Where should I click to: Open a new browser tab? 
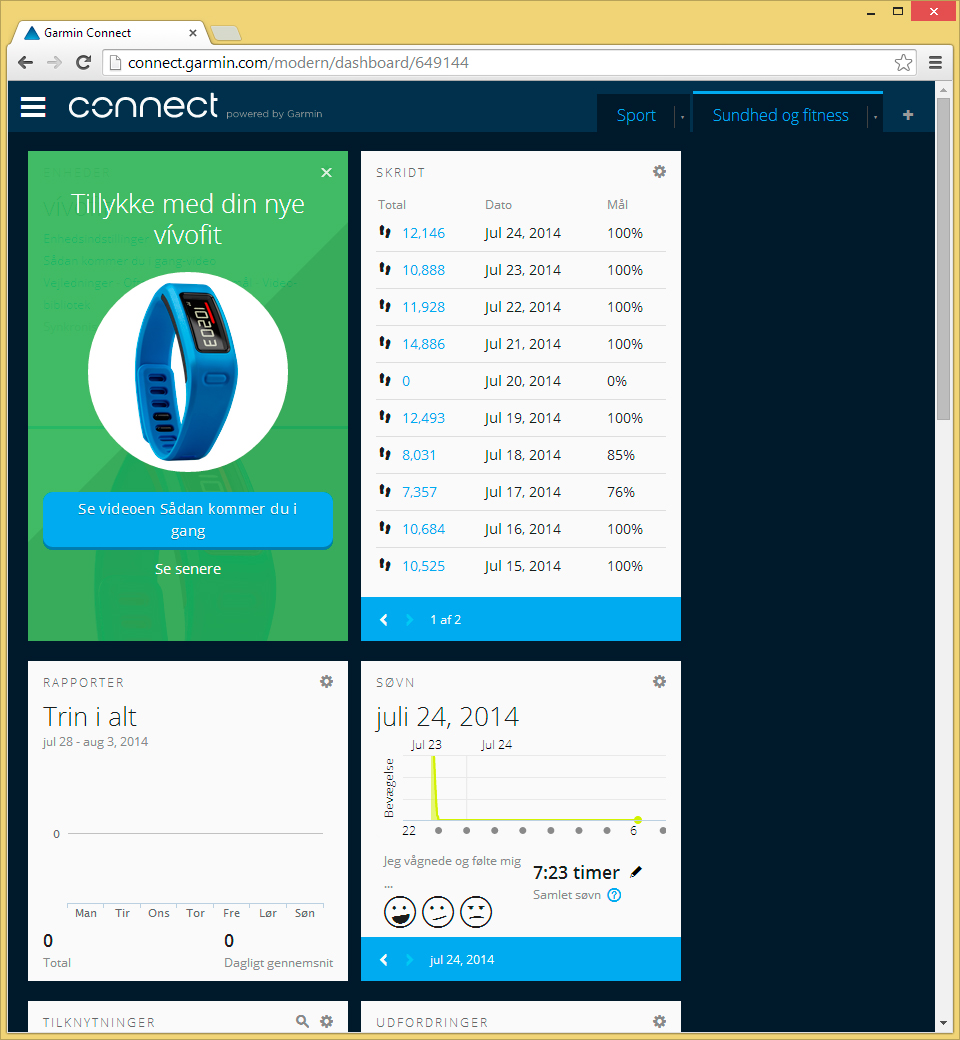[x=226, y=32]
